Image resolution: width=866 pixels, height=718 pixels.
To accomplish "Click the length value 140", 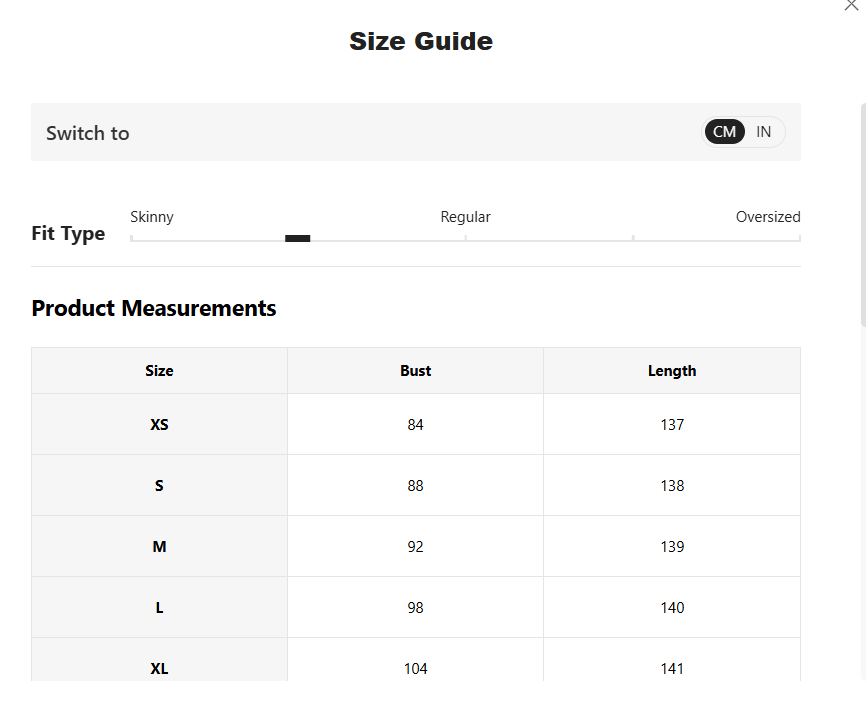I will (672, 608).
